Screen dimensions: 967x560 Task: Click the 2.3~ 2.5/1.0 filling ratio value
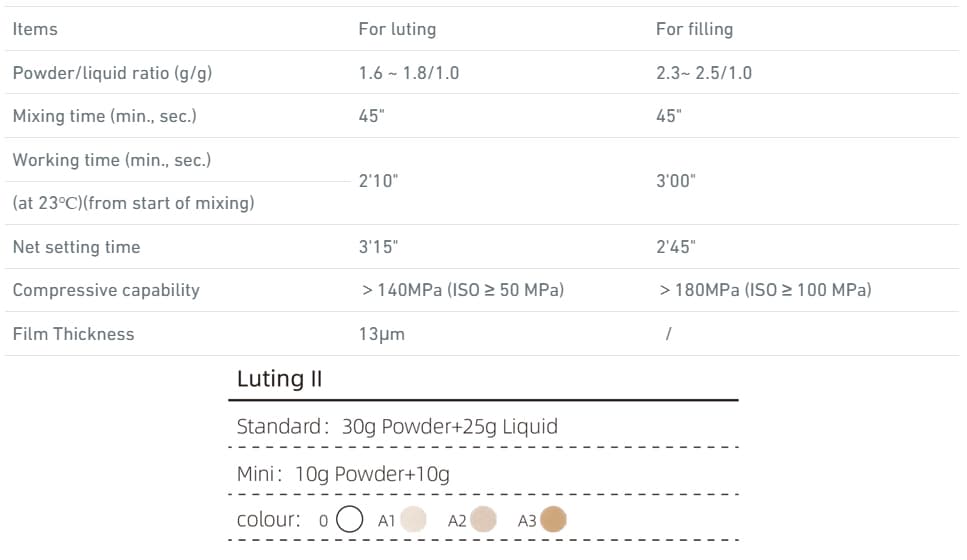point(704,73)
